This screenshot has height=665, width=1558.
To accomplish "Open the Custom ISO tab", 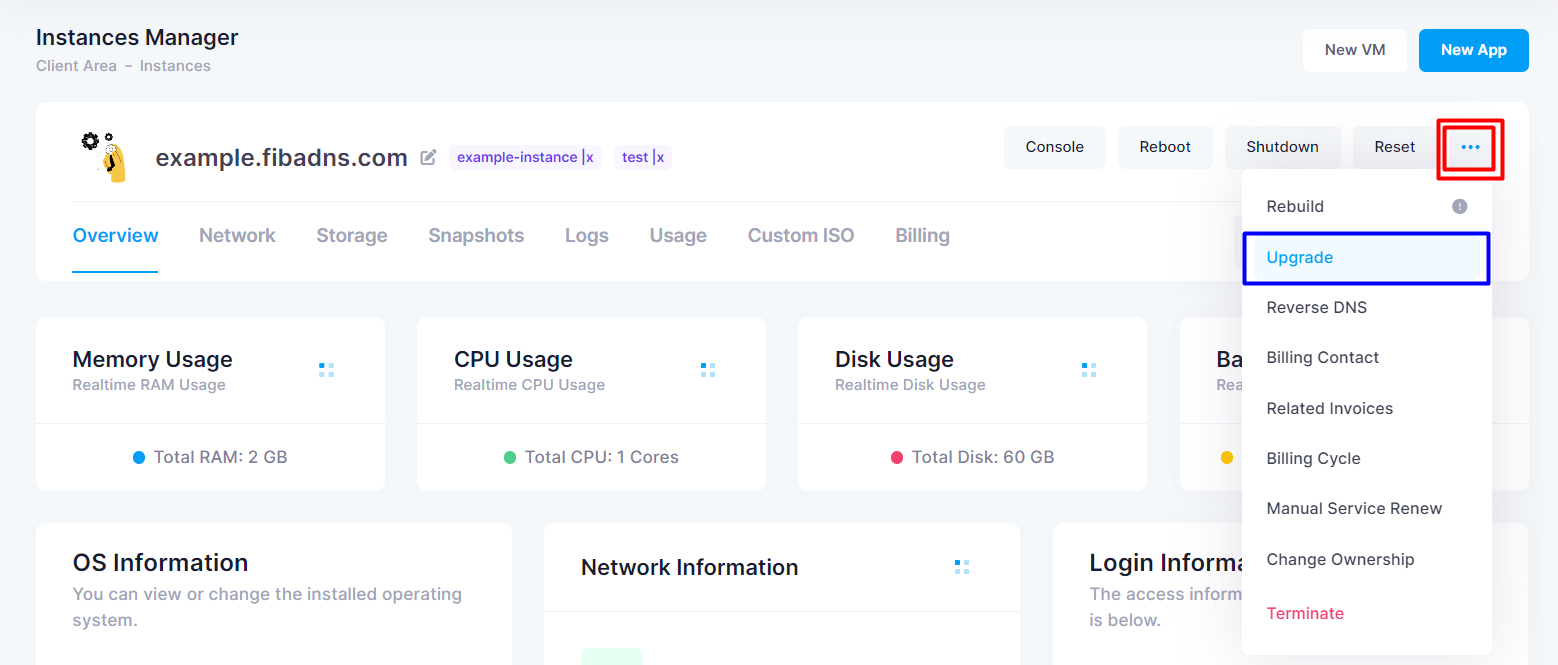I will click(801, 236).
